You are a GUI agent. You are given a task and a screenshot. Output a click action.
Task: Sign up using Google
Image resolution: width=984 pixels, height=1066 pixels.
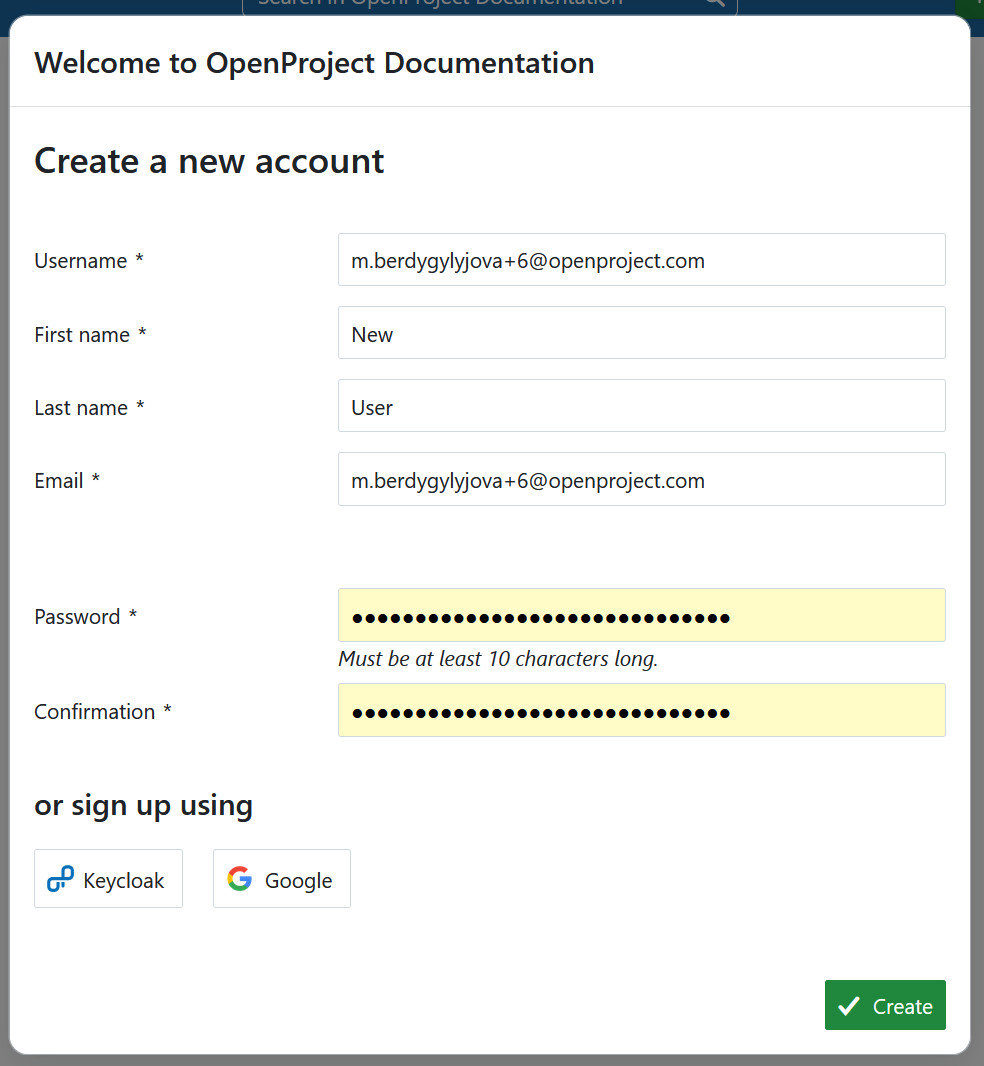click(281, 878)
